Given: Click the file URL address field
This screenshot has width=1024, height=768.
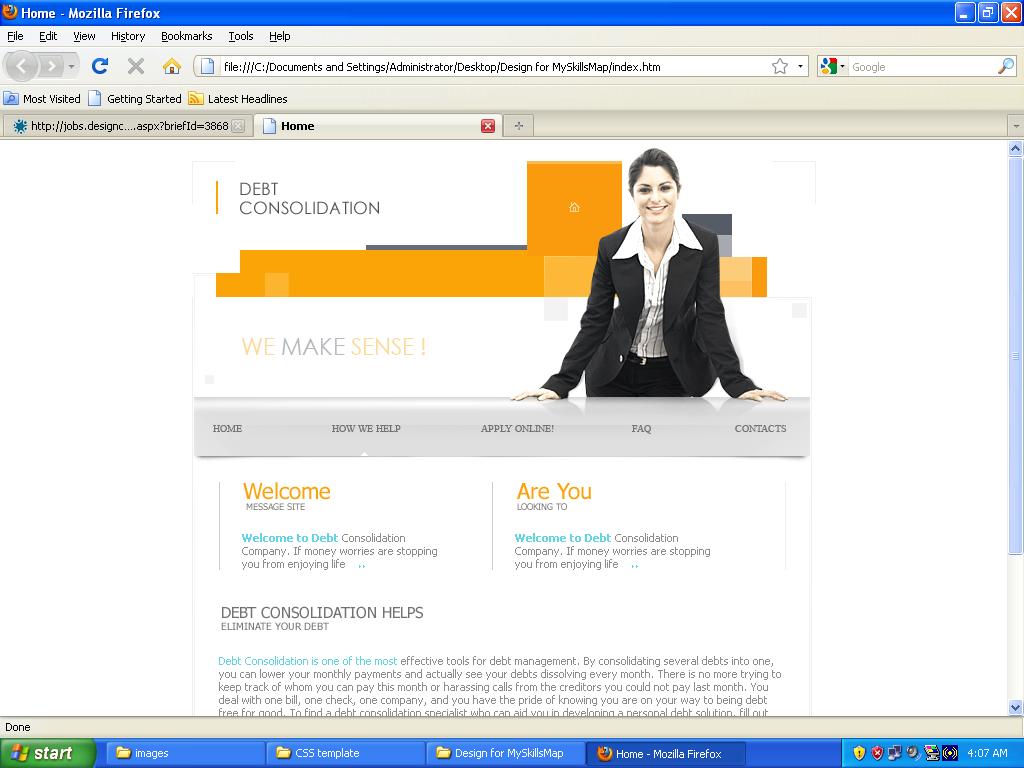Looking at the screenshot, I should 494,67.
